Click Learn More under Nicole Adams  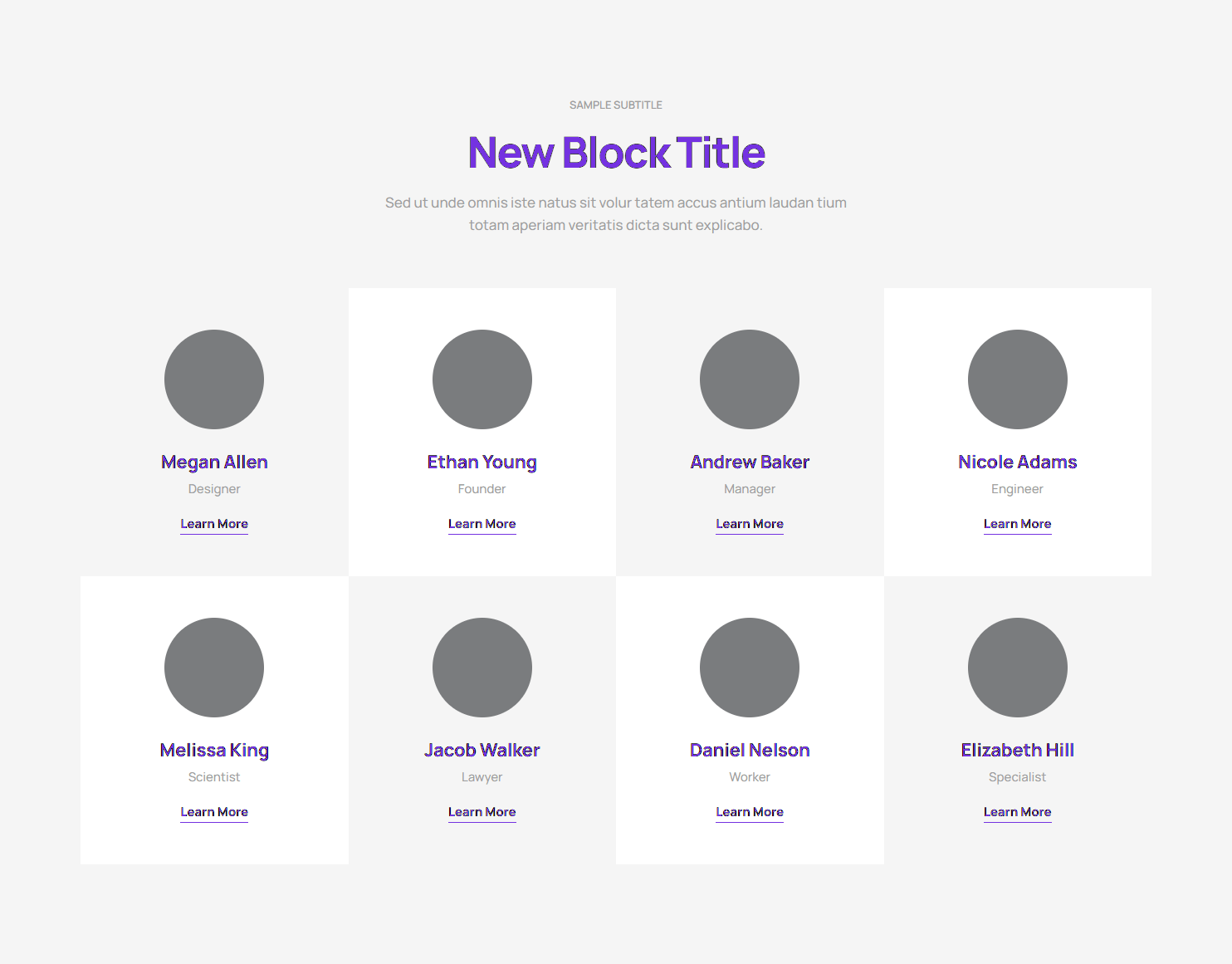(x=1018, y=524)
